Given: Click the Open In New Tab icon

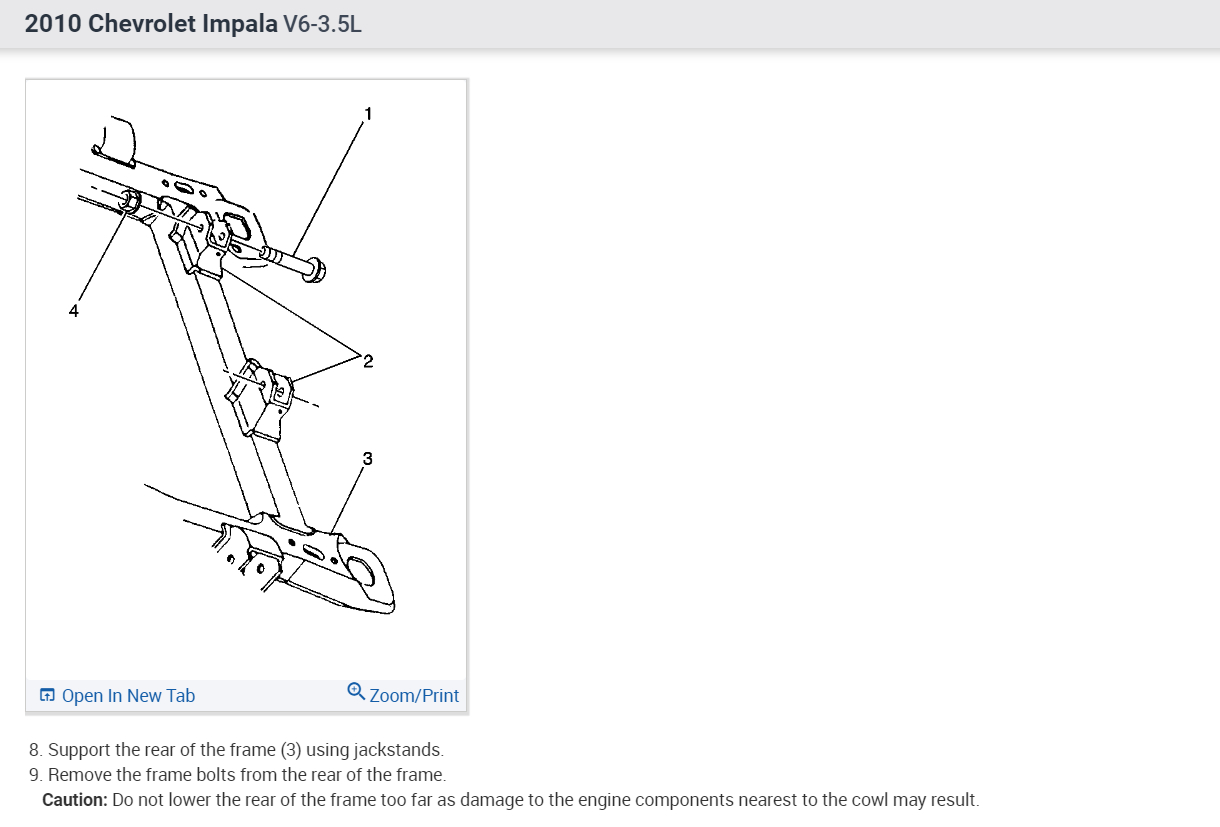Looking at the screenshot, I should [46, 695].
